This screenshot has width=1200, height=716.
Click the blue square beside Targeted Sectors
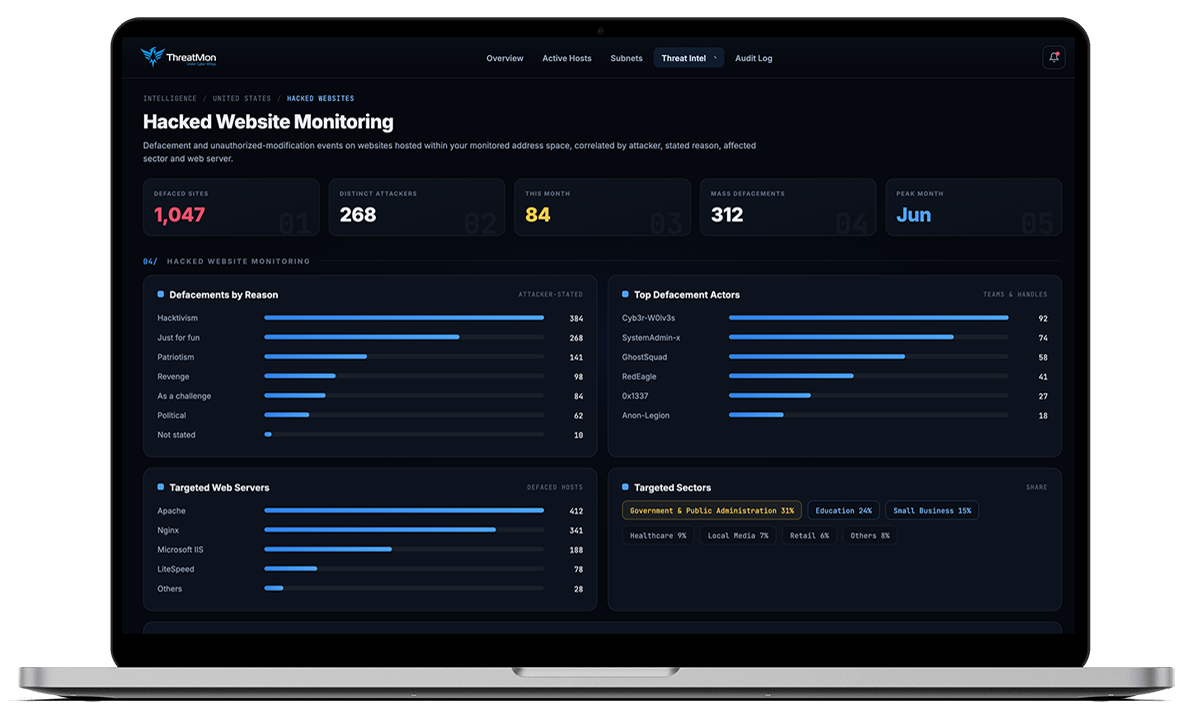click(626, 487)
